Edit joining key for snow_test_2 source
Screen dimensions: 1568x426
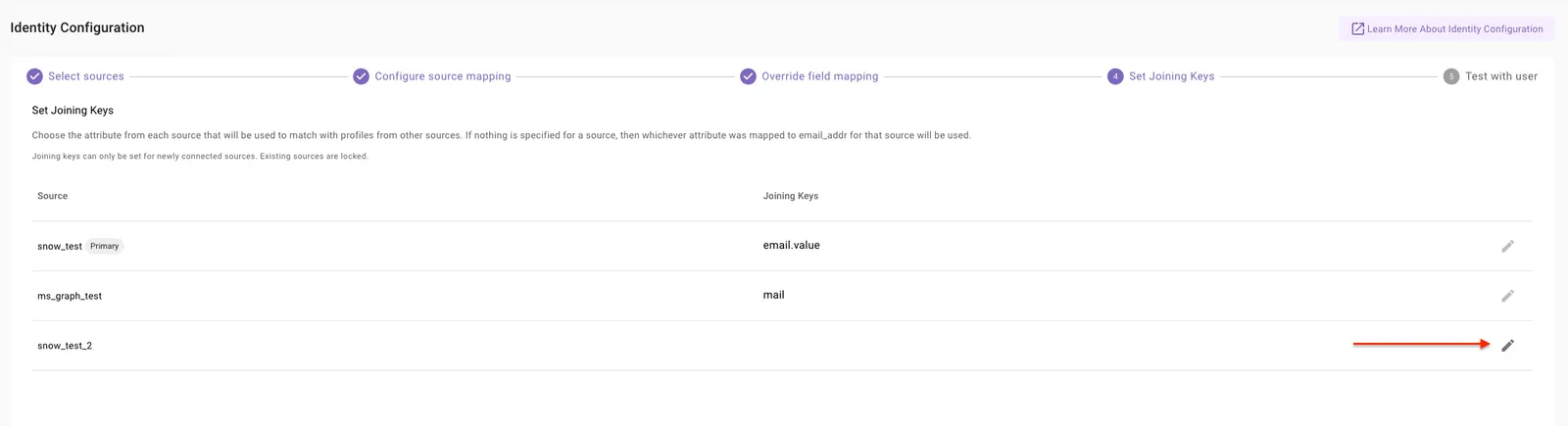[x=1507, y=345]
